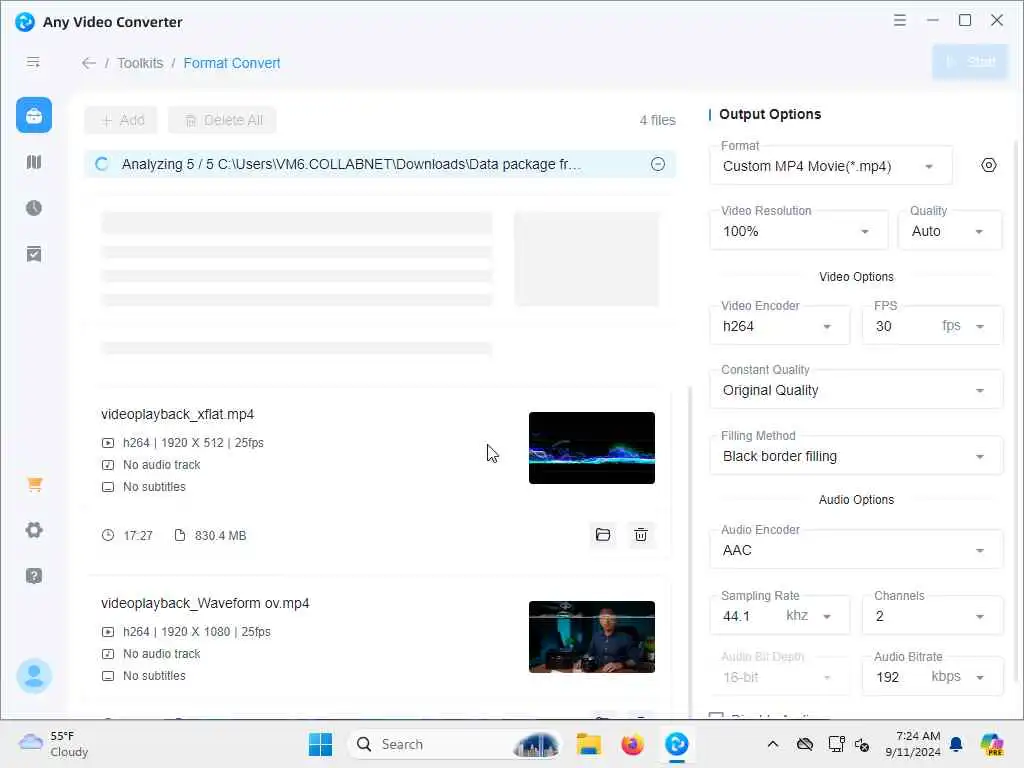The height and width of the screenshot is (768, 1024).
Task: Open format settings target icon
Action: coord(989,165)
